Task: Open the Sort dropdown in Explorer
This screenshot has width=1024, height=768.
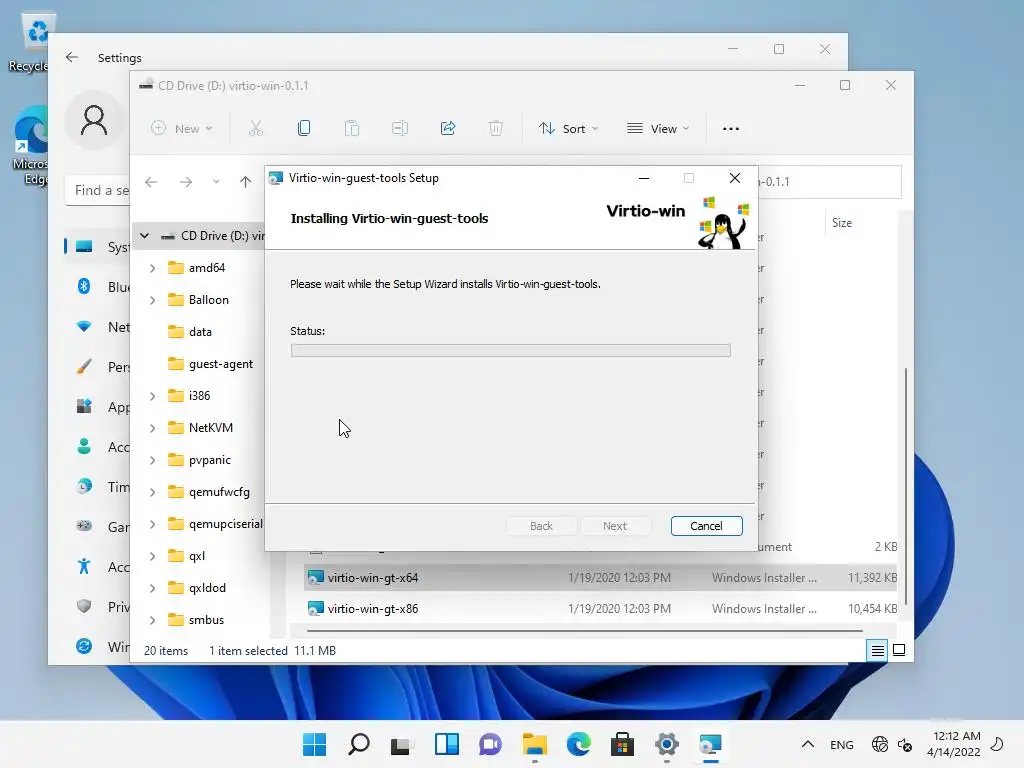Action: 568,129
